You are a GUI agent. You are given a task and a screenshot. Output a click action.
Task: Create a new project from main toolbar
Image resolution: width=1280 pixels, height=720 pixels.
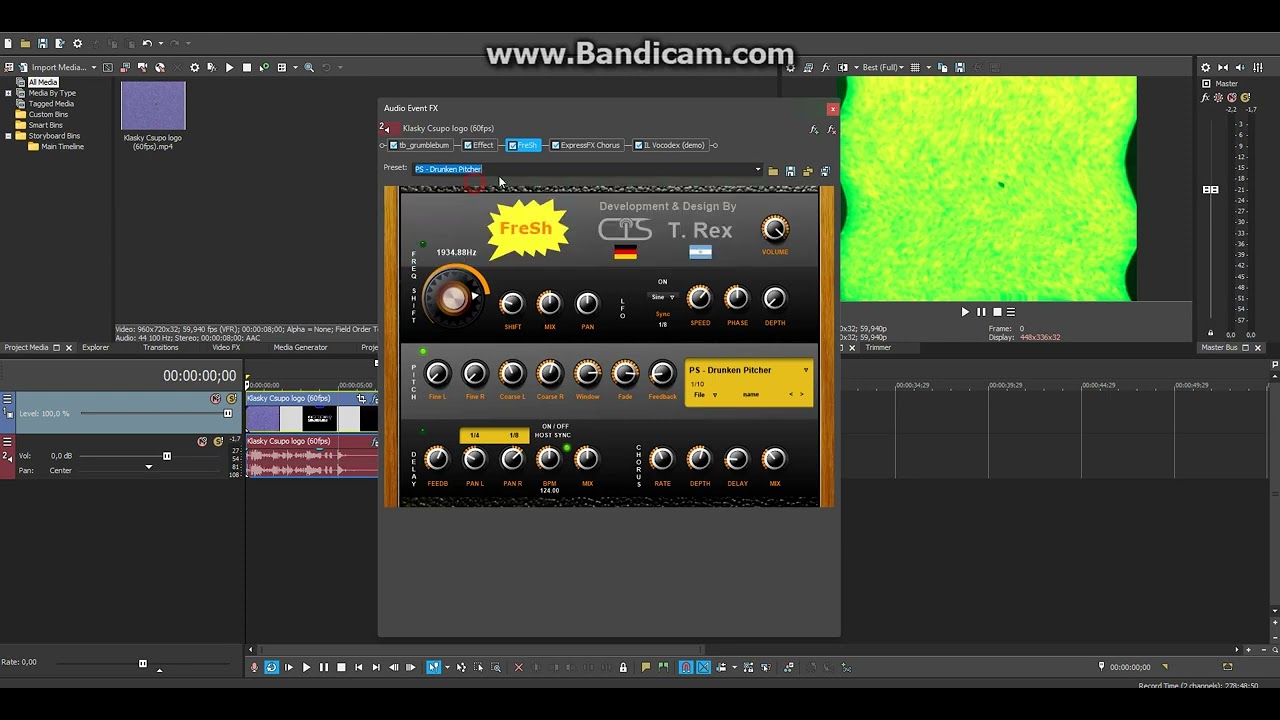[x=8, y=43]
